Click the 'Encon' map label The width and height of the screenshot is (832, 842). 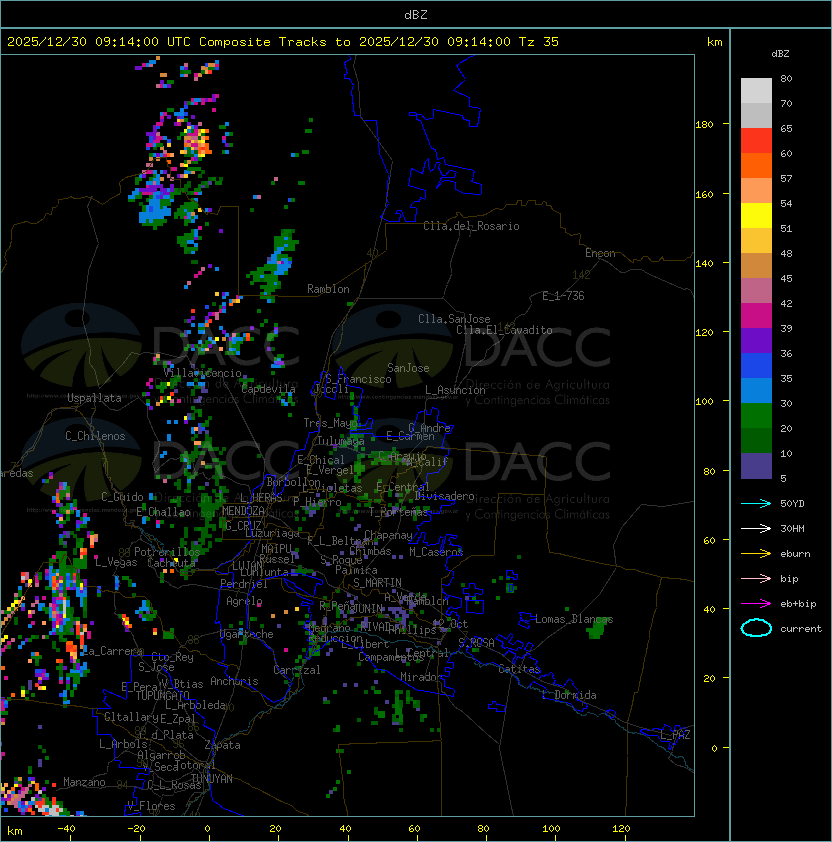(x=600, y=253)
